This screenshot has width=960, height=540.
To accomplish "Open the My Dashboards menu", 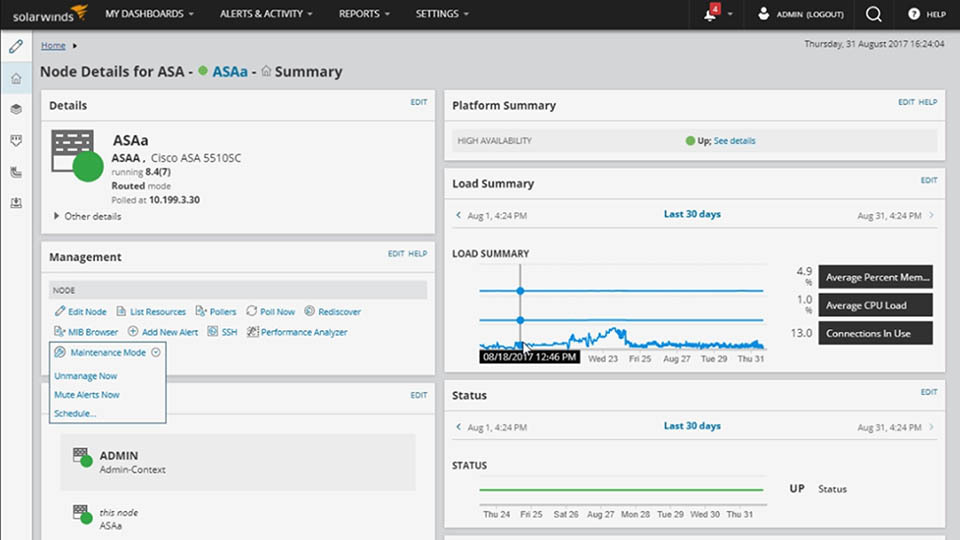I will point(149,13).
